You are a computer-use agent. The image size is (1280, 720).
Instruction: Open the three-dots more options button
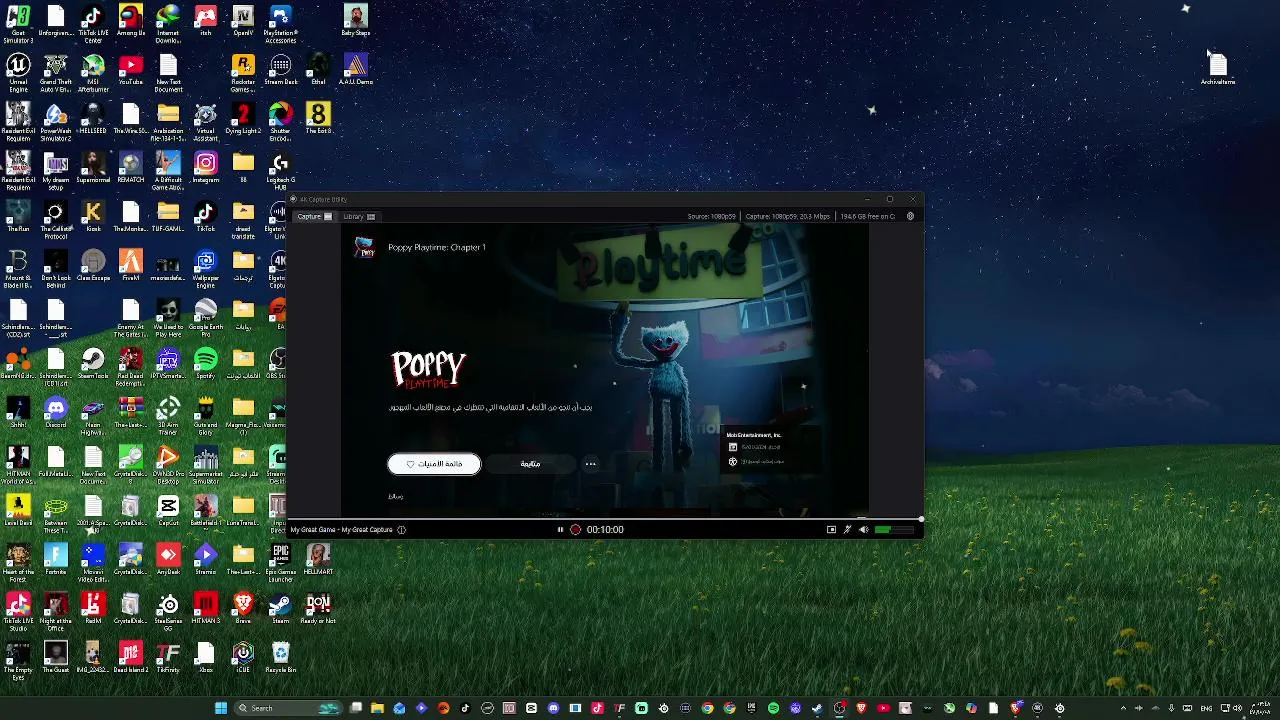(x=590, y=463)
